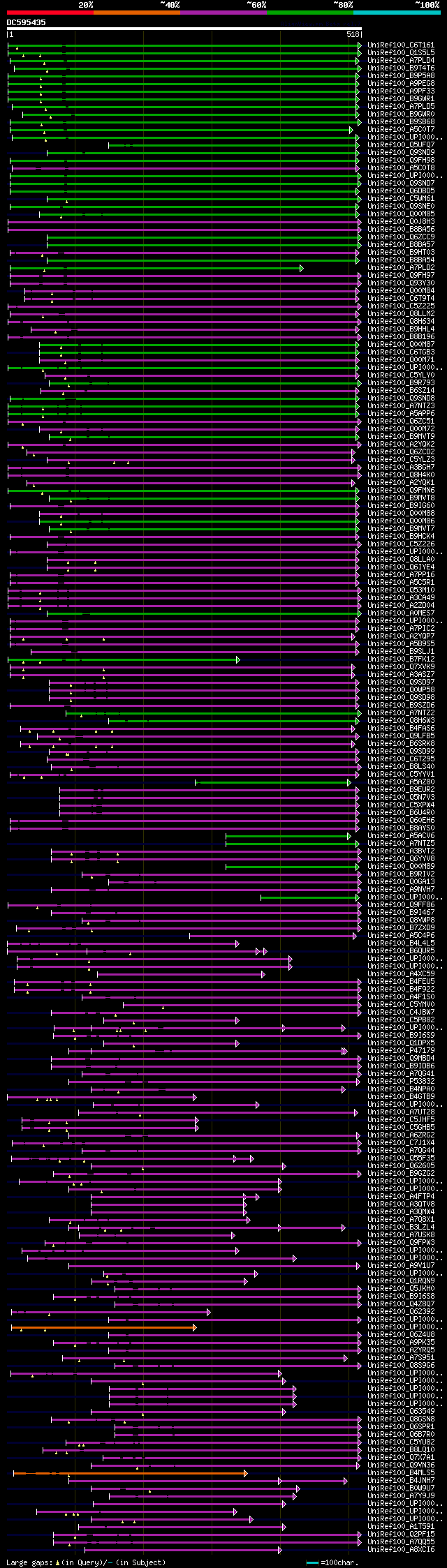This screenshot has width=447, height=1568.
Task: Open hit UniRef100_Q0J8H3
Action: 401,222
